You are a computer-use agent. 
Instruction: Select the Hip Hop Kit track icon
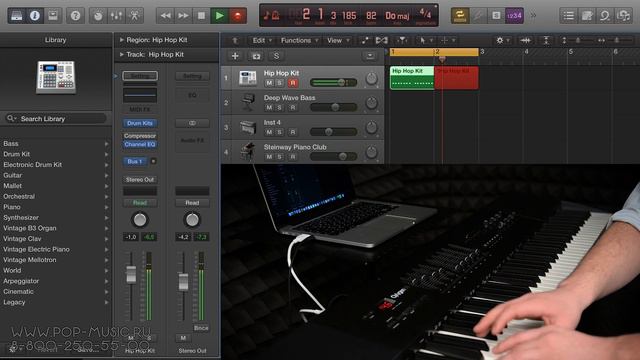coord(248,78)
